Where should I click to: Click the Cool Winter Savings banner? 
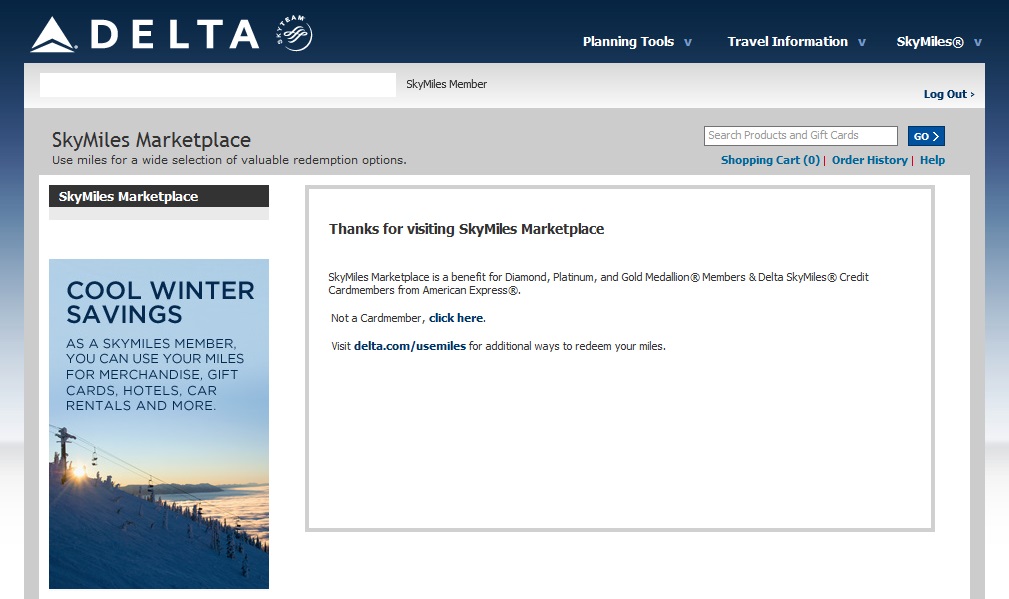[158, 423]
